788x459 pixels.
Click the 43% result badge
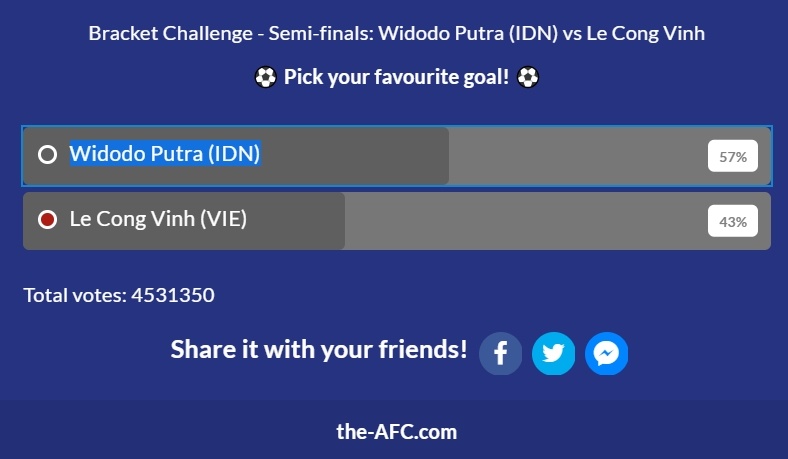(733, 221)
